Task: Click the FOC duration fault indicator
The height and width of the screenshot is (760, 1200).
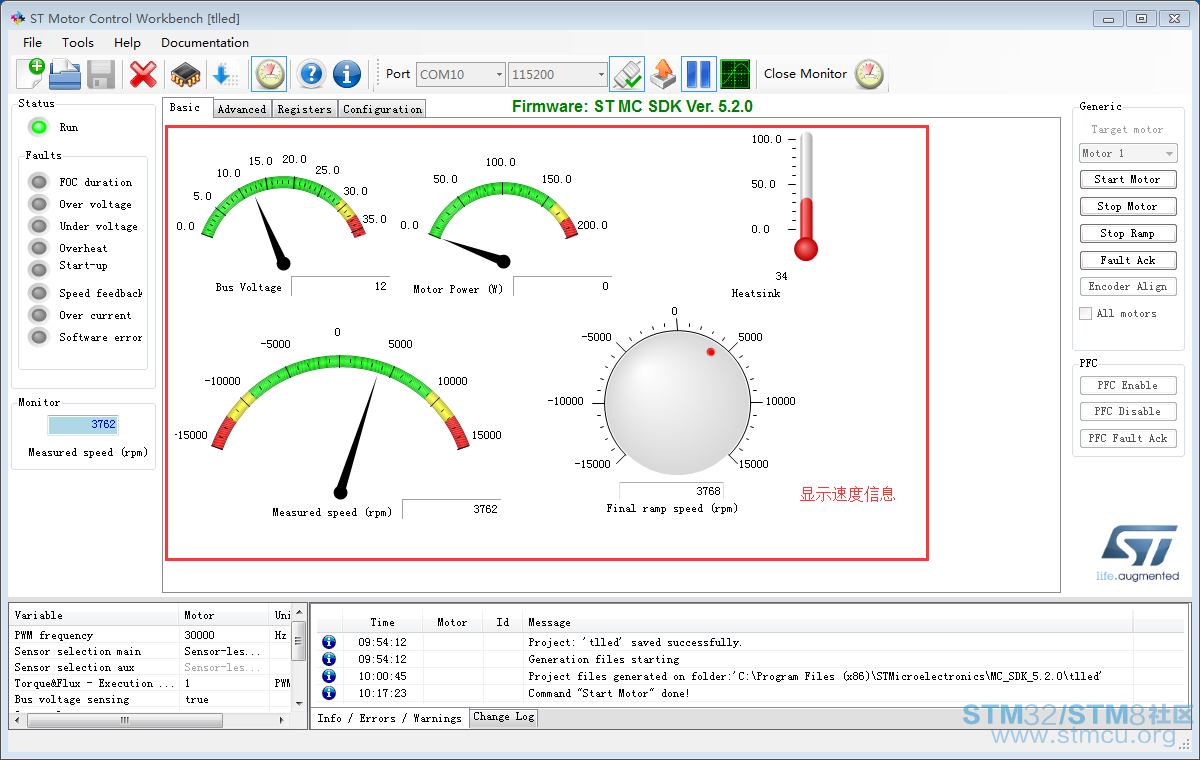Action: click(39, 182)
